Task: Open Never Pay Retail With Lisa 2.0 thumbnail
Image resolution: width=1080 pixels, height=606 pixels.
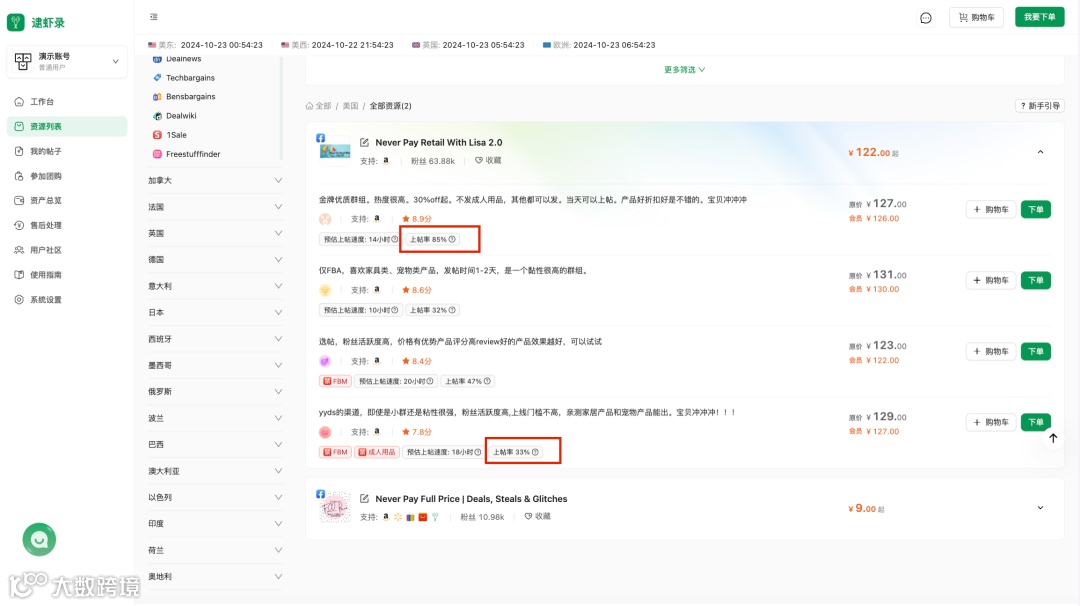Action: coord(335,150)
